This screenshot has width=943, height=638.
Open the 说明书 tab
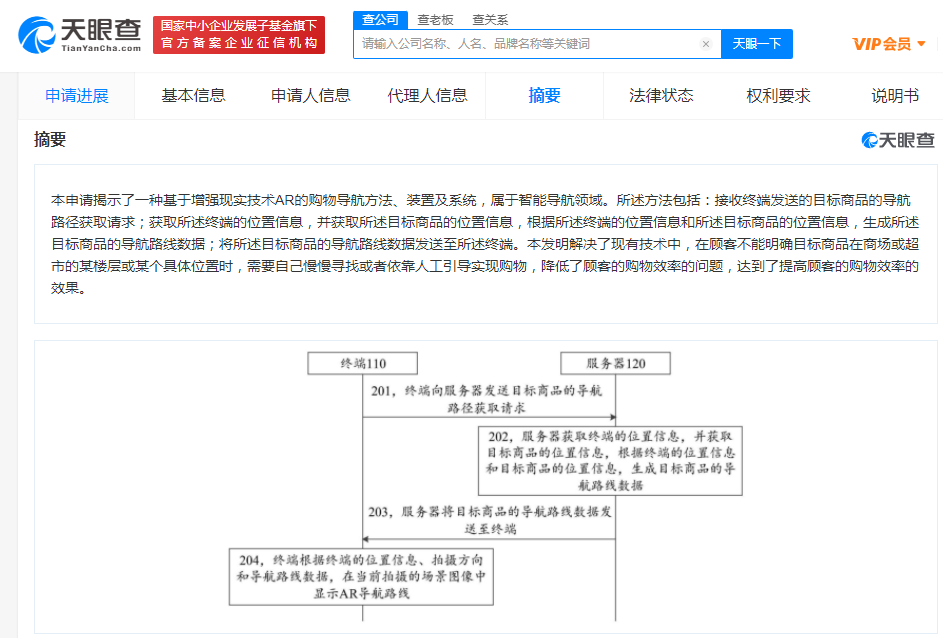[895, 96]
